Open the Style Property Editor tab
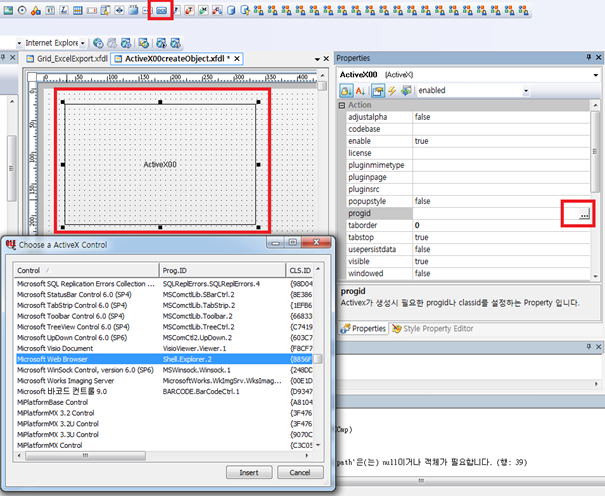The image size is (605, 496). point(435,328)
